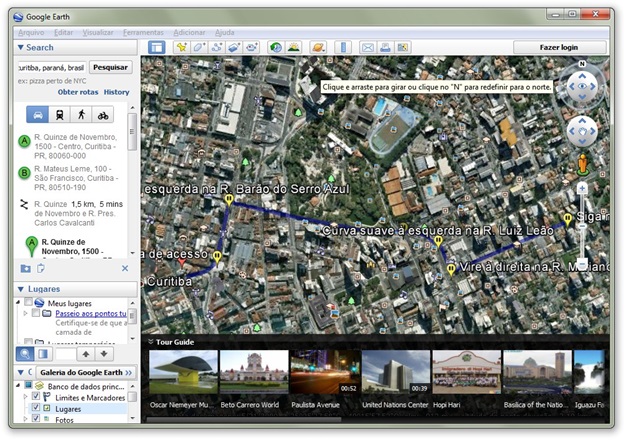
Task: Uncheck the Limites e Marcadores layer
Action: 36,397
